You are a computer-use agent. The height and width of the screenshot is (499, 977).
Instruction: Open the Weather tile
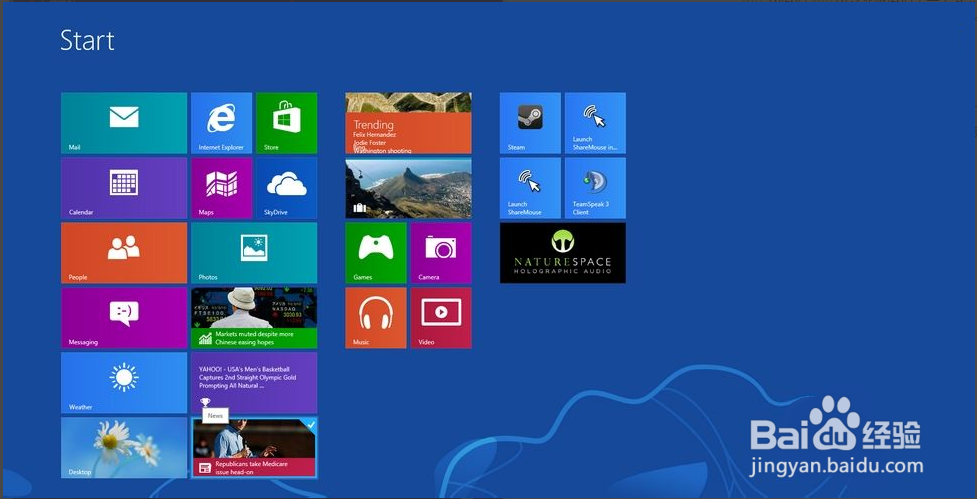[124, 383]
